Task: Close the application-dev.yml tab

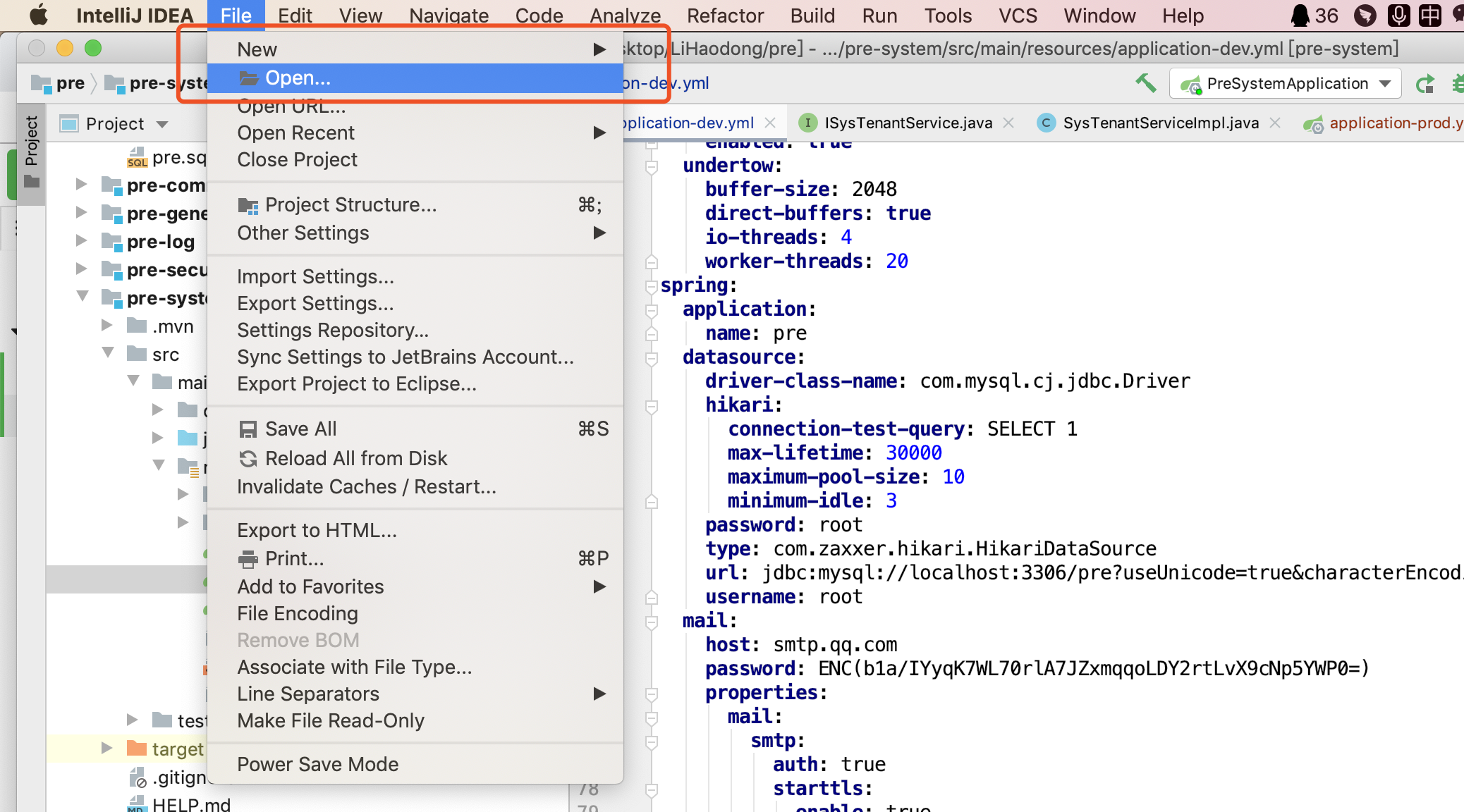Action: [x=770, y=123]
